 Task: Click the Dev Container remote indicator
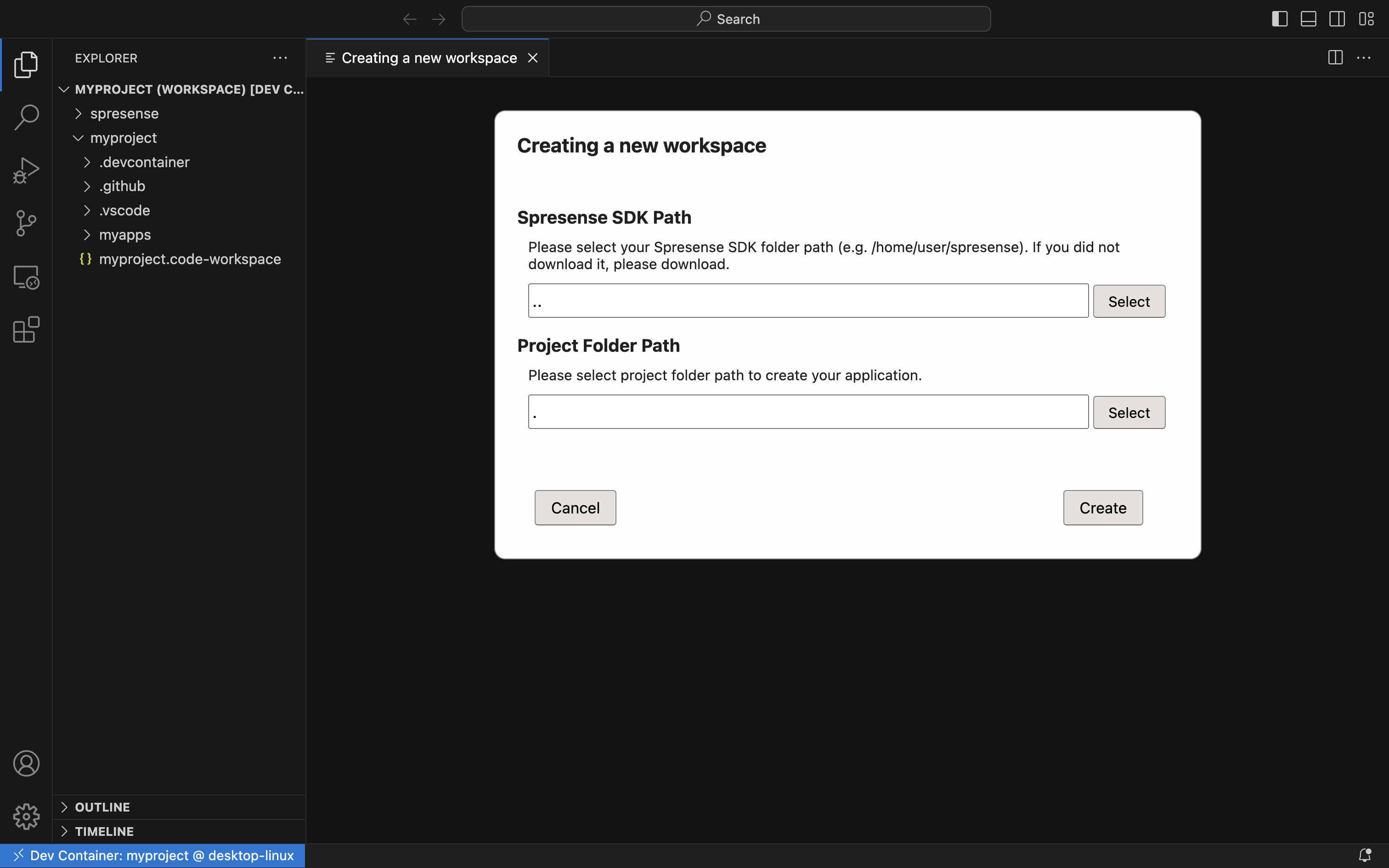152,855
